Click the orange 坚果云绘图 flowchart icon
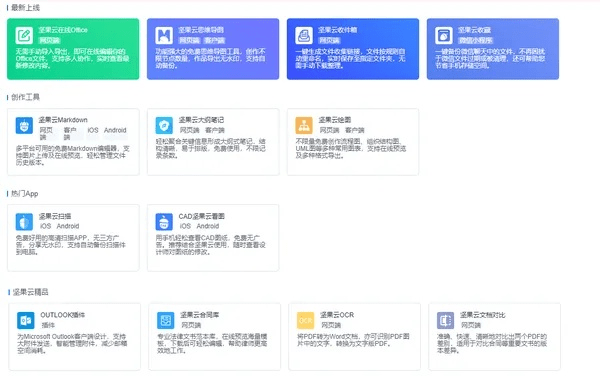Viewport: 600px width, 376px height. click(x=304, y=125)
